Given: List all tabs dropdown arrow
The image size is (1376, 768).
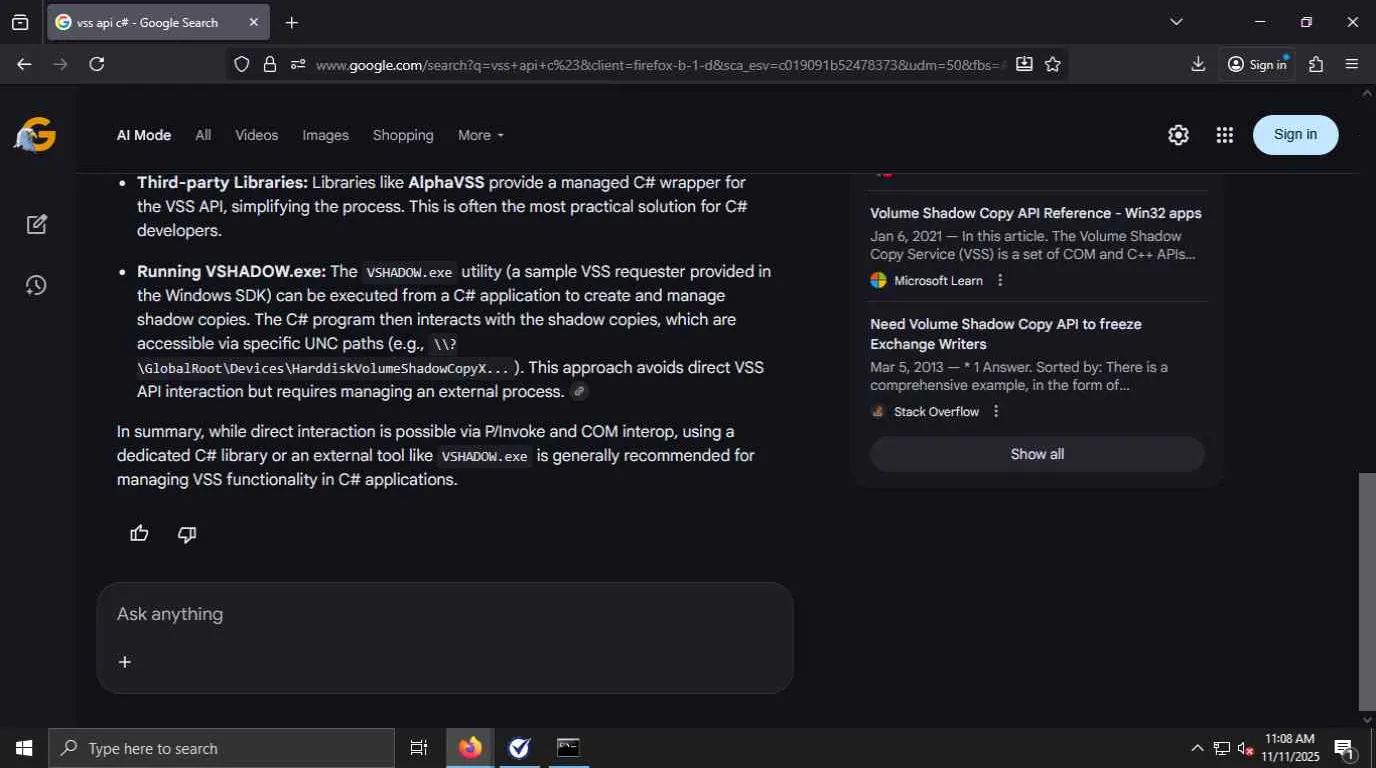Looking at the screenshot, I should [x=1176, y=22].
